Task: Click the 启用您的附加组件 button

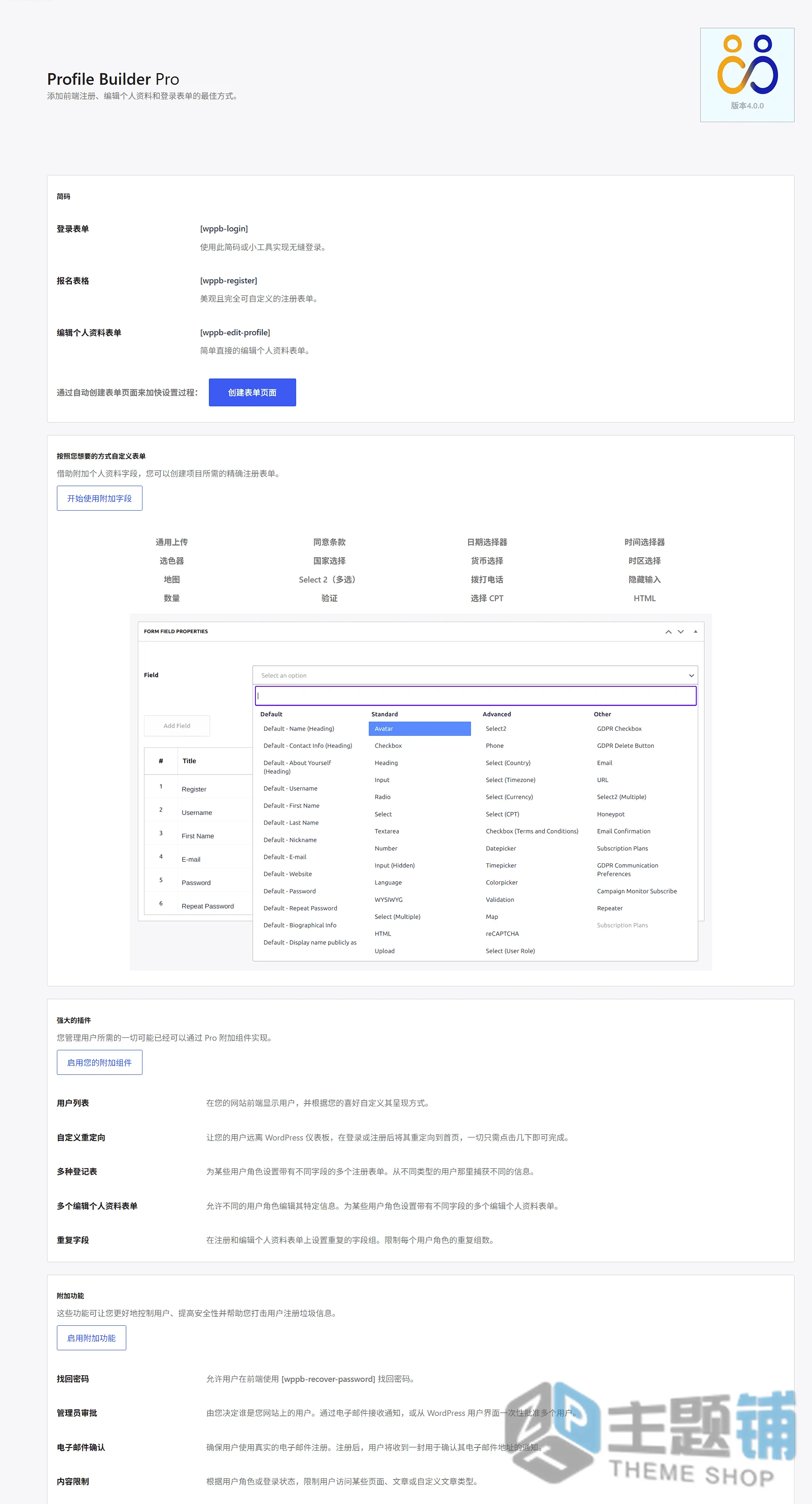Action: [x=99, y=1062]
